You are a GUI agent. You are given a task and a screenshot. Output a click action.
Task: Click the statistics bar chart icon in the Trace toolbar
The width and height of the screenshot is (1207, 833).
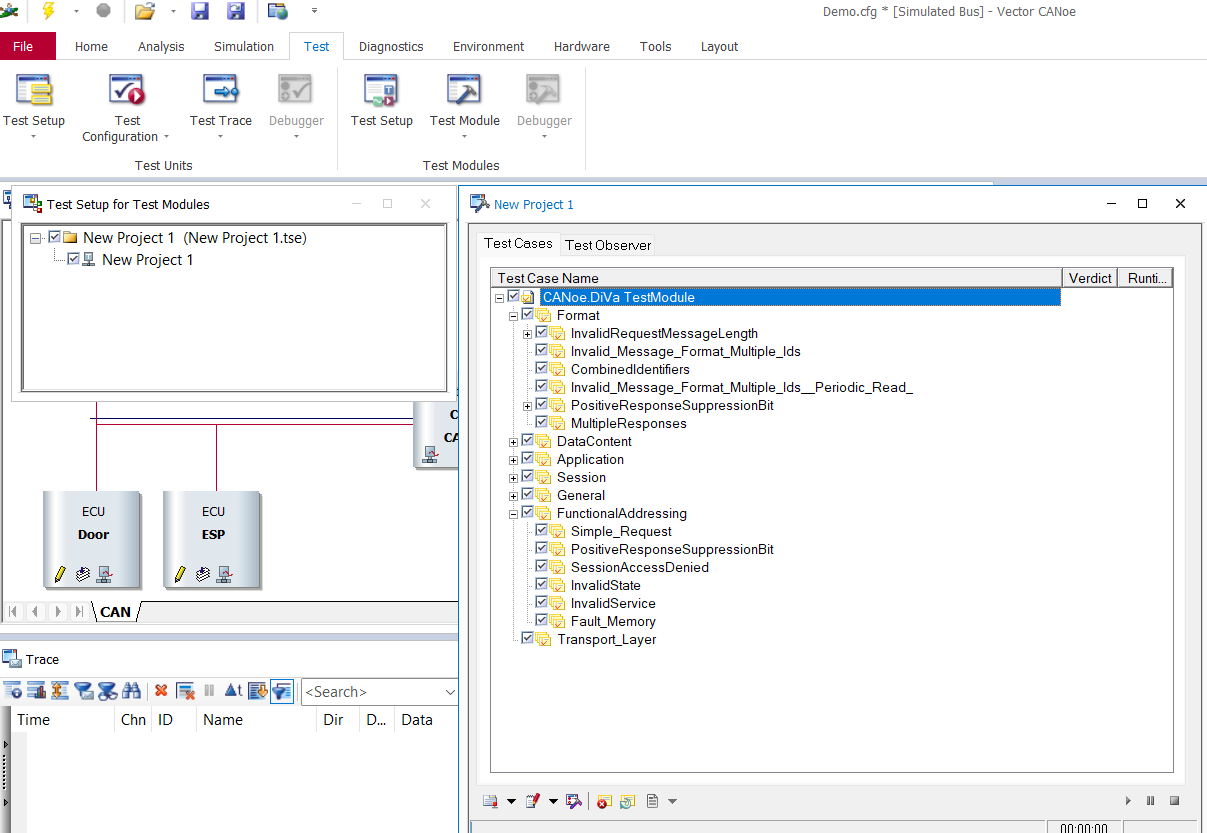tap(37, 690)
